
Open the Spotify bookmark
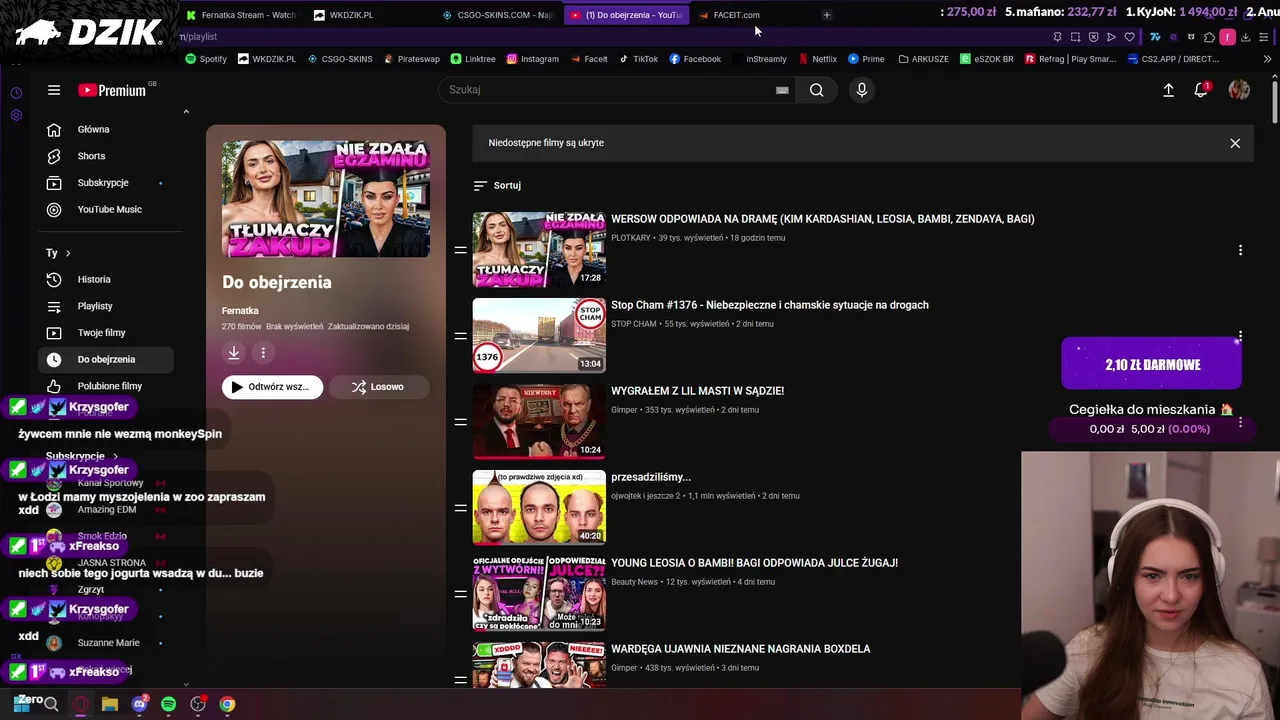206,59
